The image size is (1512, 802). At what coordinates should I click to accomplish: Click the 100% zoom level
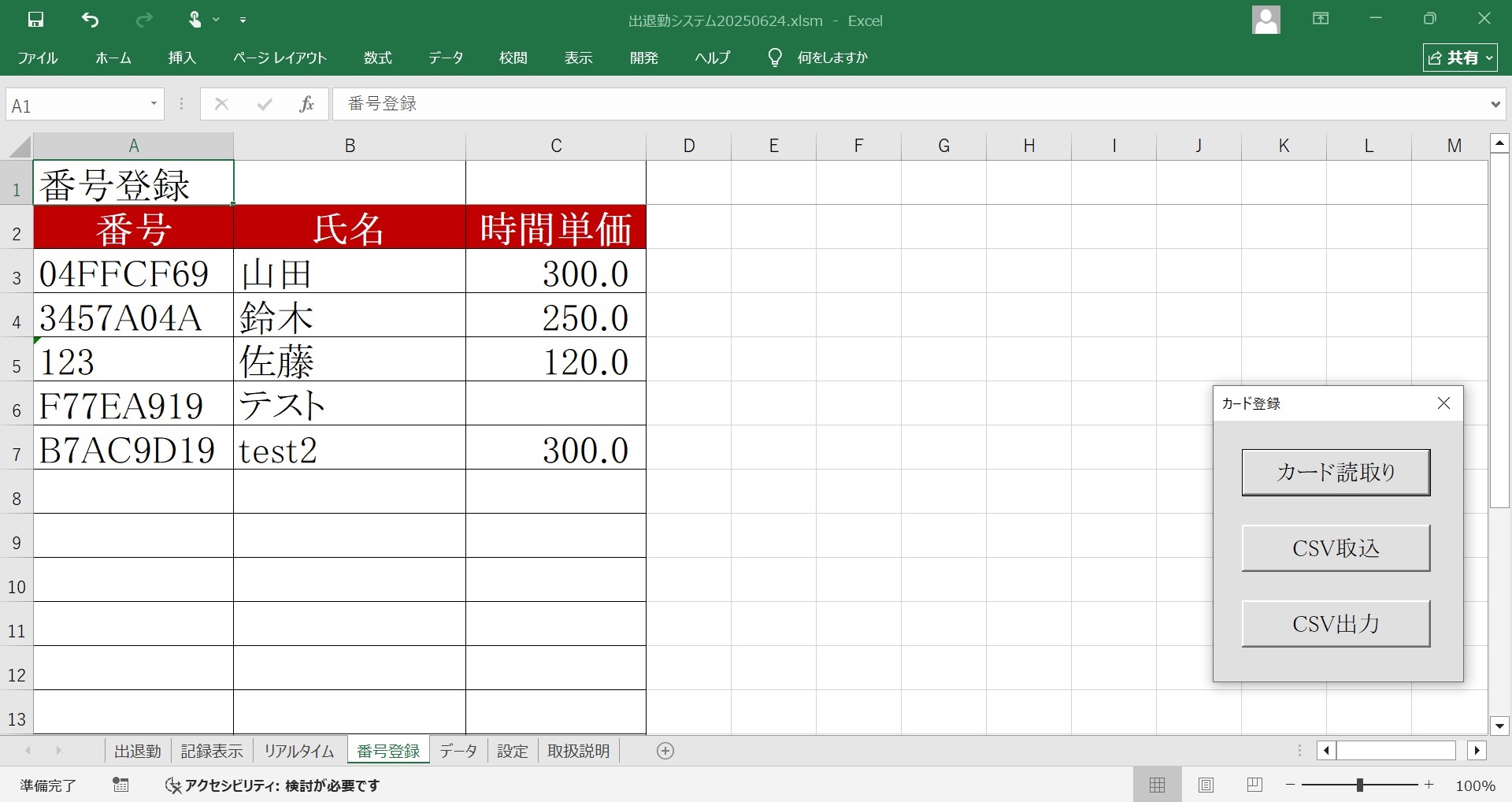click(x=1475, y=785)
